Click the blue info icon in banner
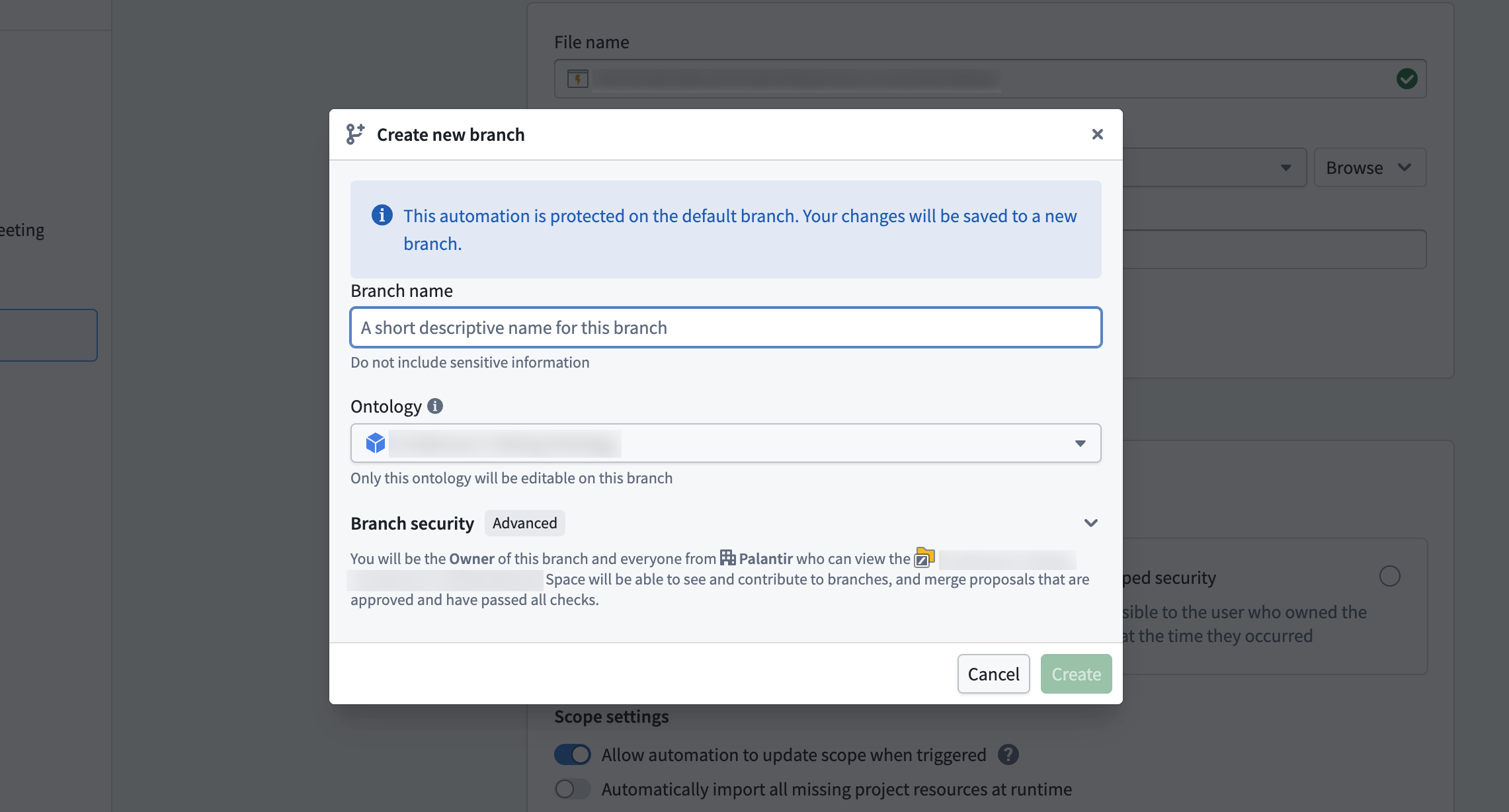Screen dimensions: 1509x812 [382, 215]
